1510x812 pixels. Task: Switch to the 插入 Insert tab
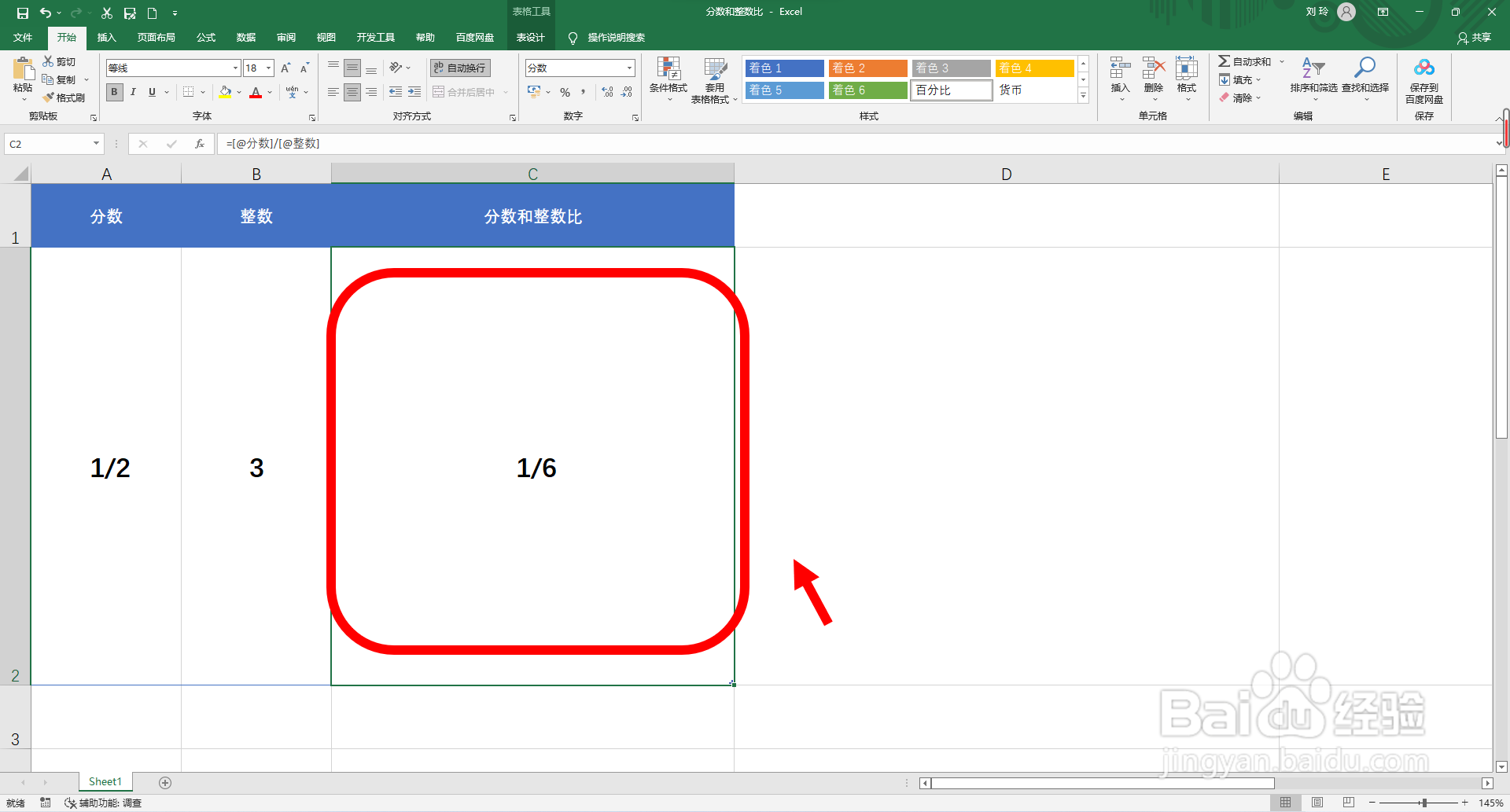(x=106, y=38)
